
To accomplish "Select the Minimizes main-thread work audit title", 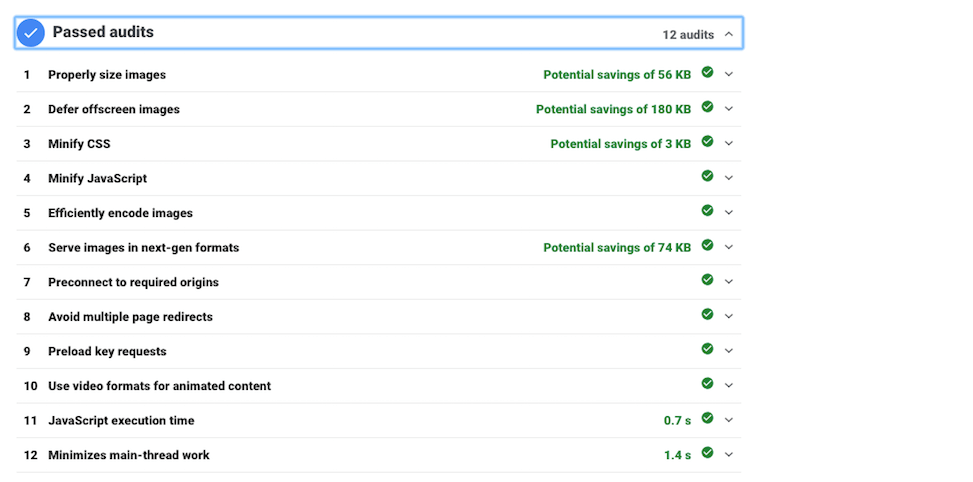I will coord(129,455).
